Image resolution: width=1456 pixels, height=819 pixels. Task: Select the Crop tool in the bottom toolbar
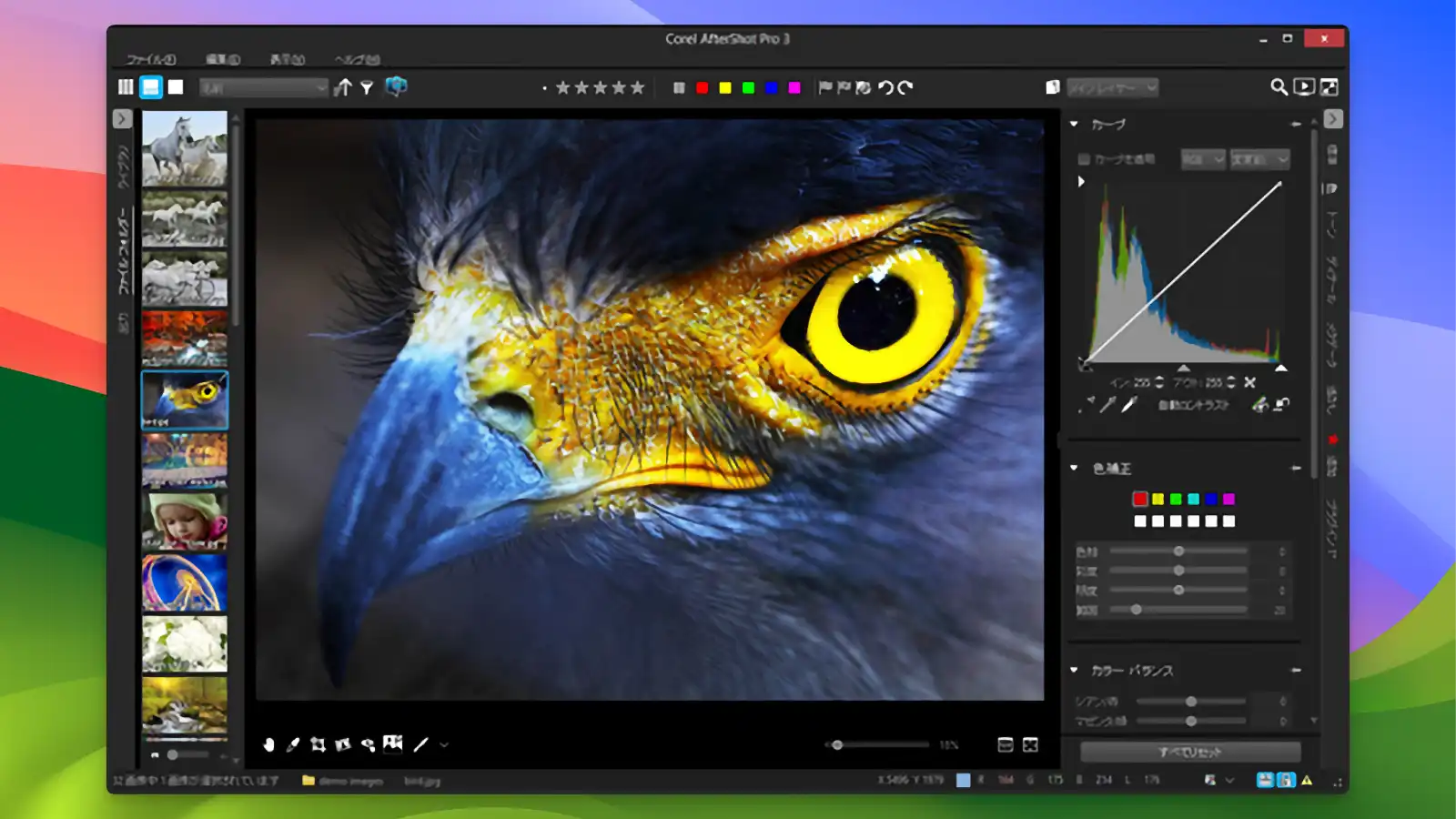[x=316, y=744]
